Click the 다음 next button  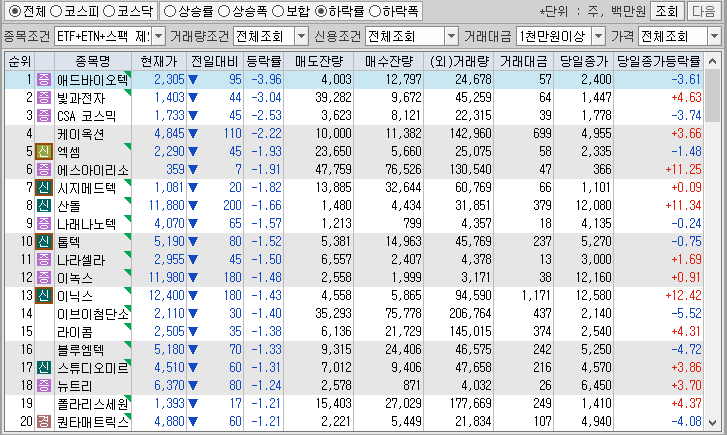(704, 11)
